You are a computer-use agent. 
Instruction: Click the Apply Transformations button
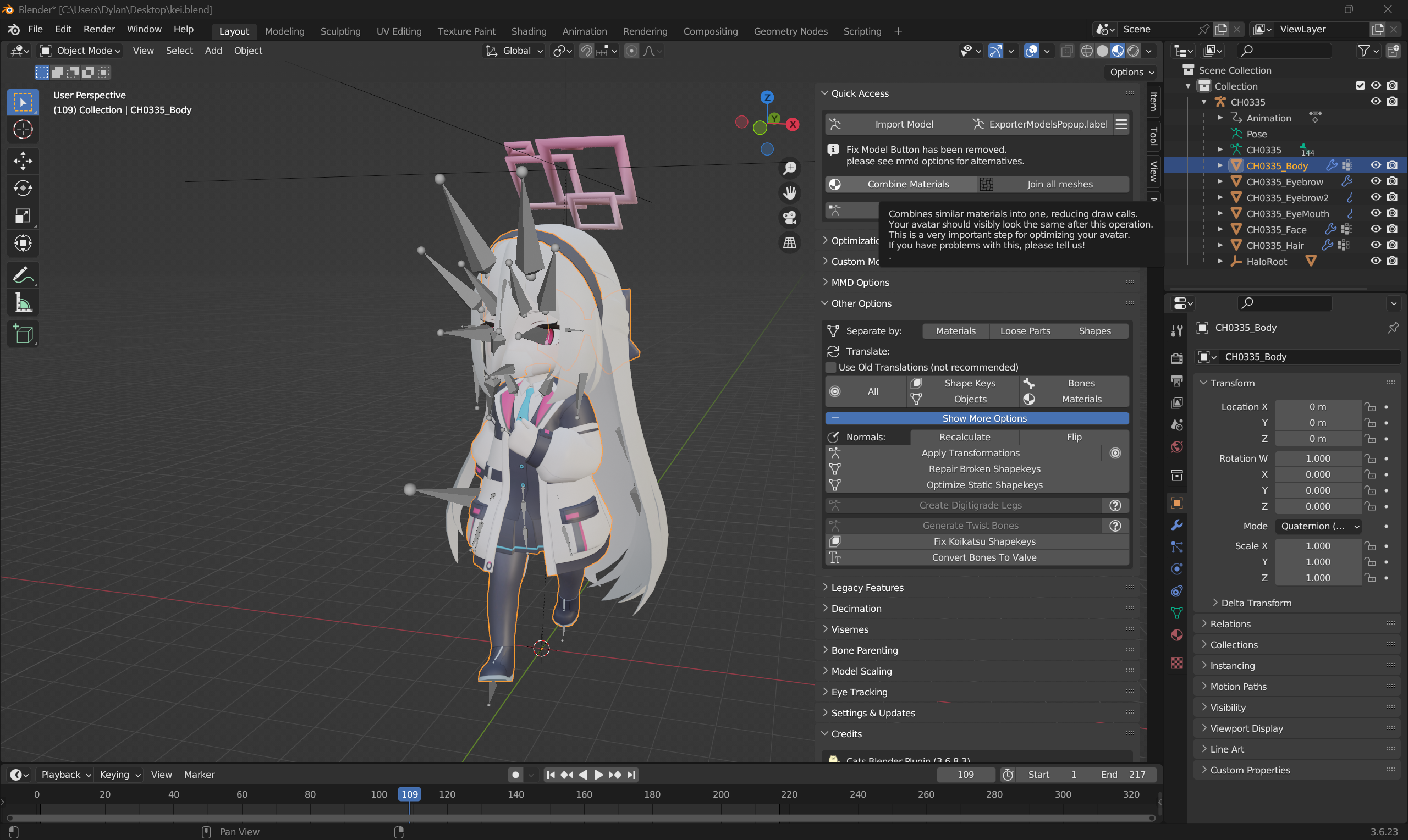point(970,453)
